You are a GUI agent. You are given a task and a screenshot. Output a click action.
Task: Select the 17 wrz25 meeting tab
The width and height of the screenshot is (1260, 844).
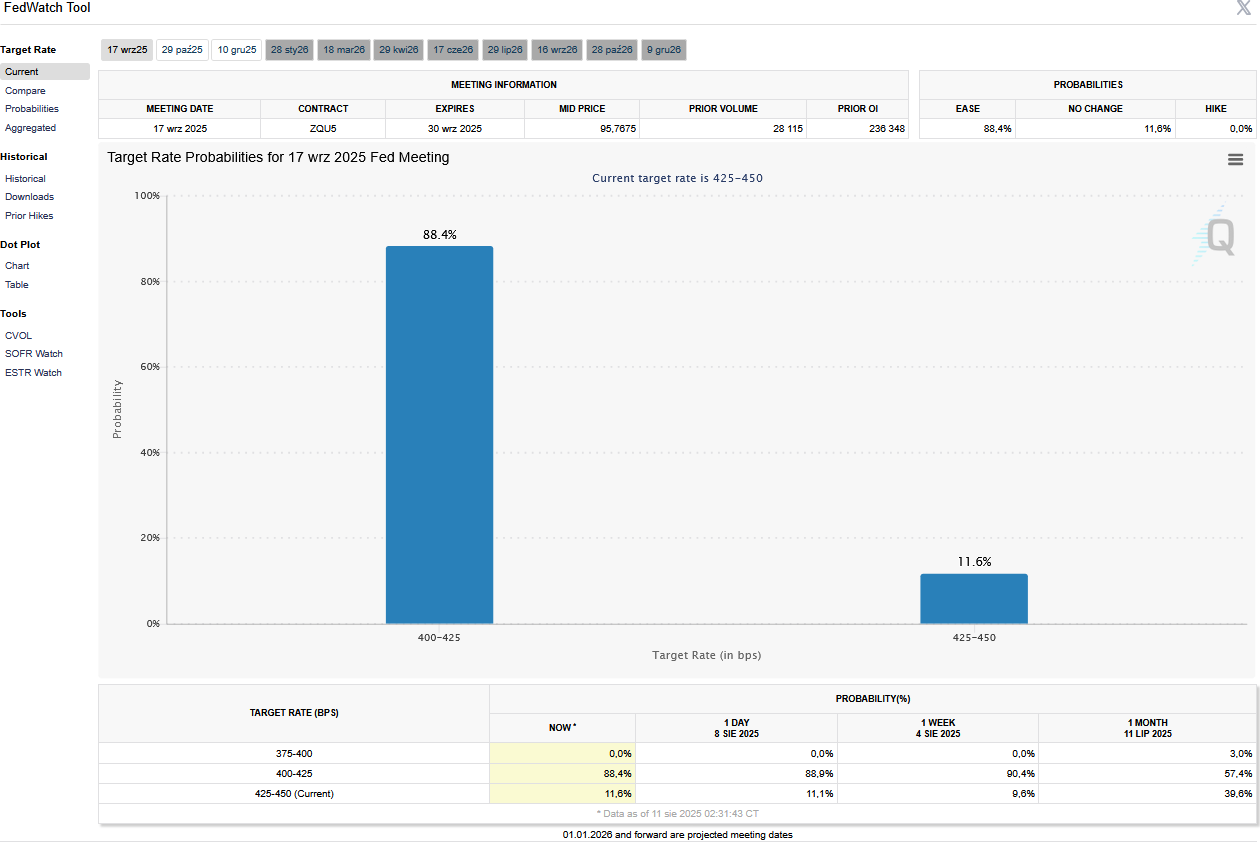[x=127, y=50]
